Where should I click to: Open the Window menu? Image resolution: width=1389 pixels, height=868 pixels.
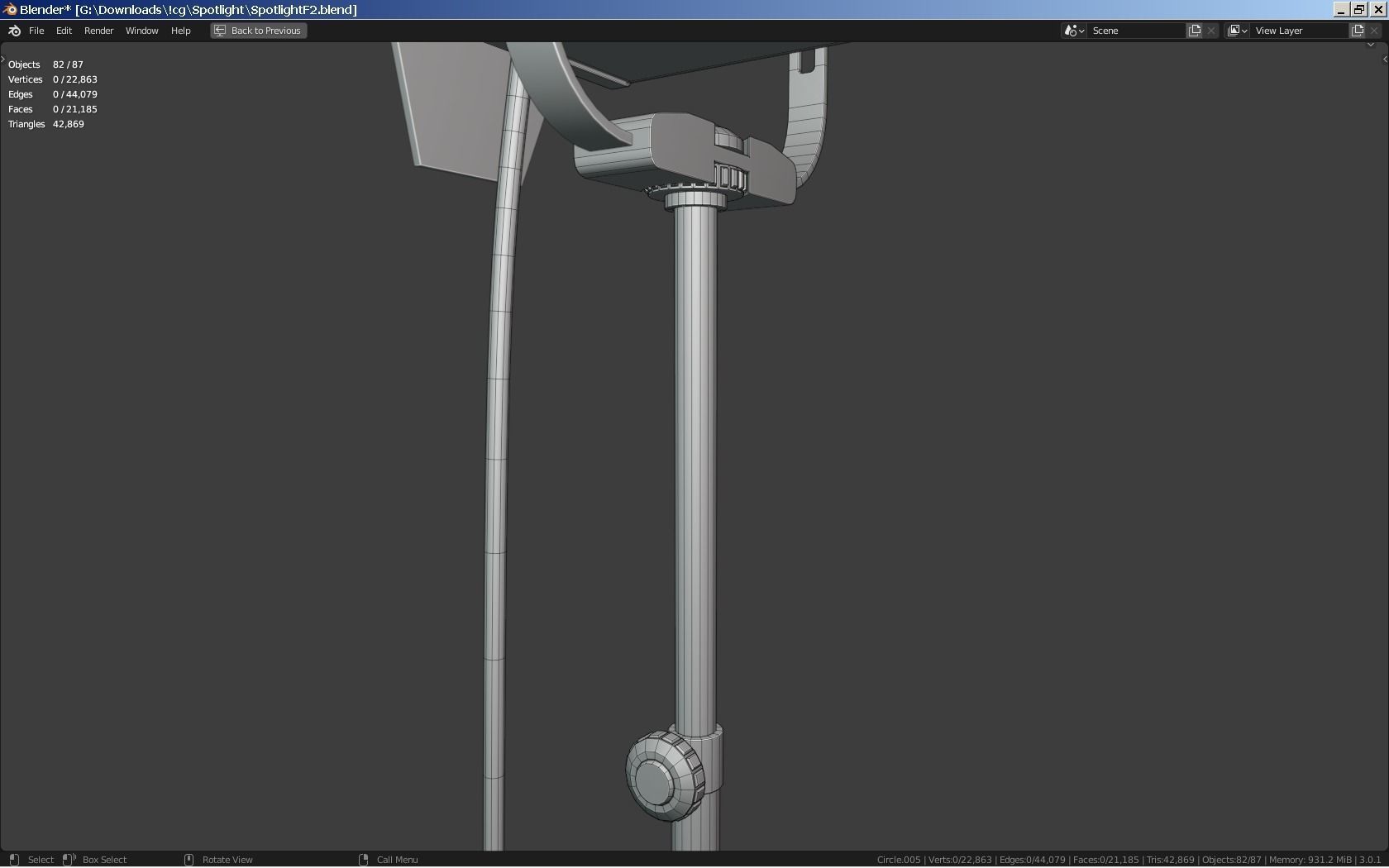[x=141, y=31]
